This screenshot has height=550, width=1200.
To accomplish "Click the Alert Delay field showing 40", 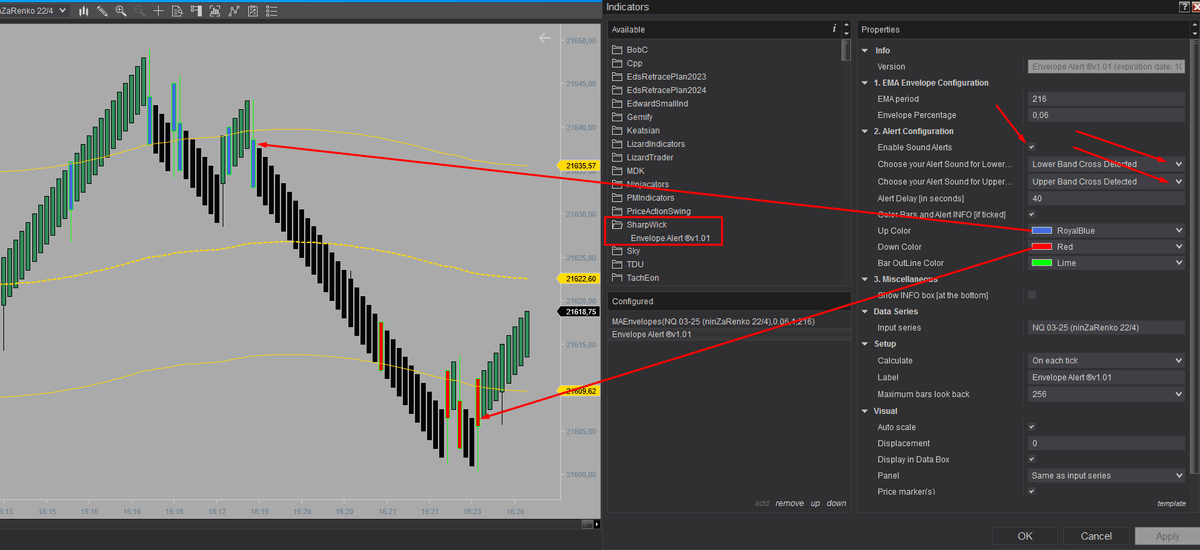I will coord(1106,198).
